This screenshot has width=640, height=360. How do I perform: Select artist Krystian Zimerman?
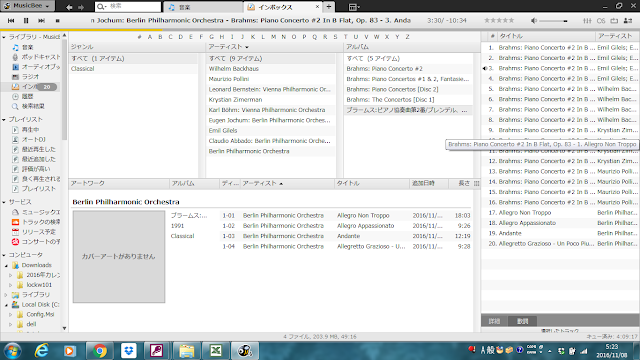click(x=271, y=100)
